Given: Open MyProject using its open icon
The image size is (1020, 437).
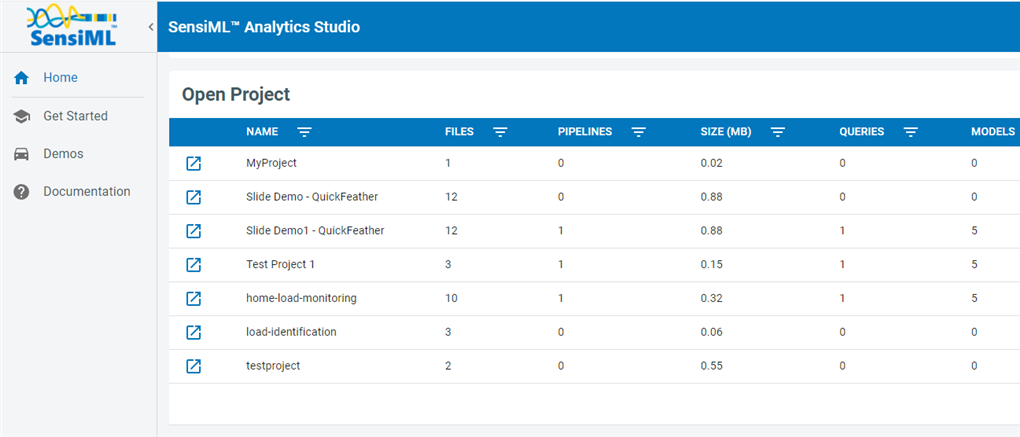Looking at the screenshot, I should [193, 163].
